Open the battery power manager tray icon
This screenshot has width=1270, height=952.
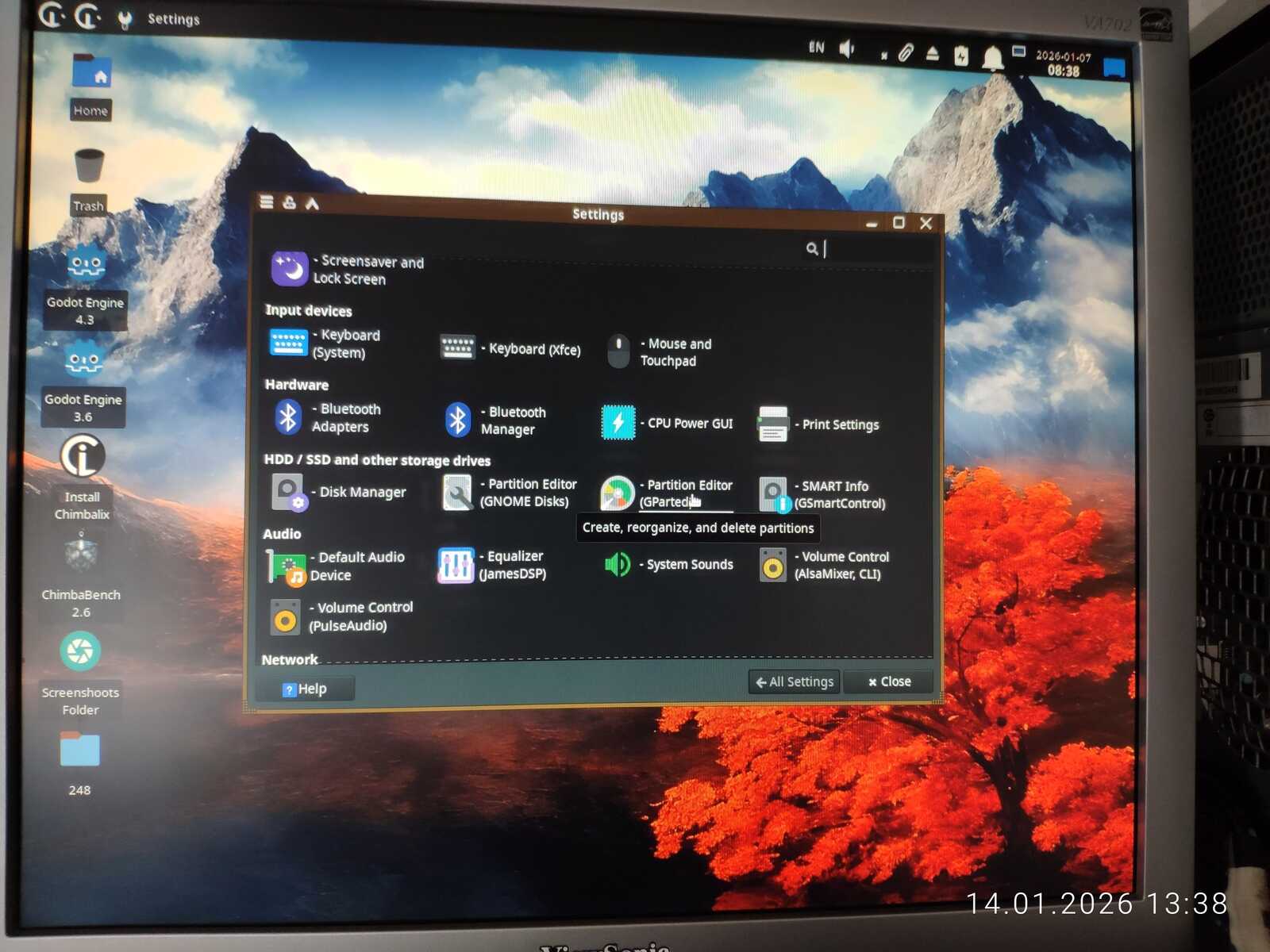[961, 56]
